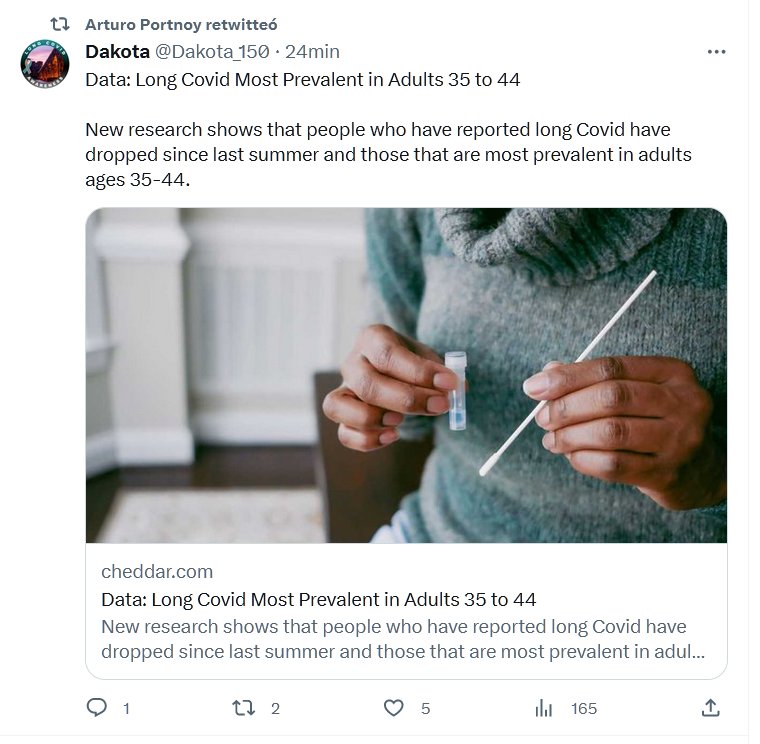Click the grey link card description text
This screenshot has height=744, width=760.
coord(400,640)
